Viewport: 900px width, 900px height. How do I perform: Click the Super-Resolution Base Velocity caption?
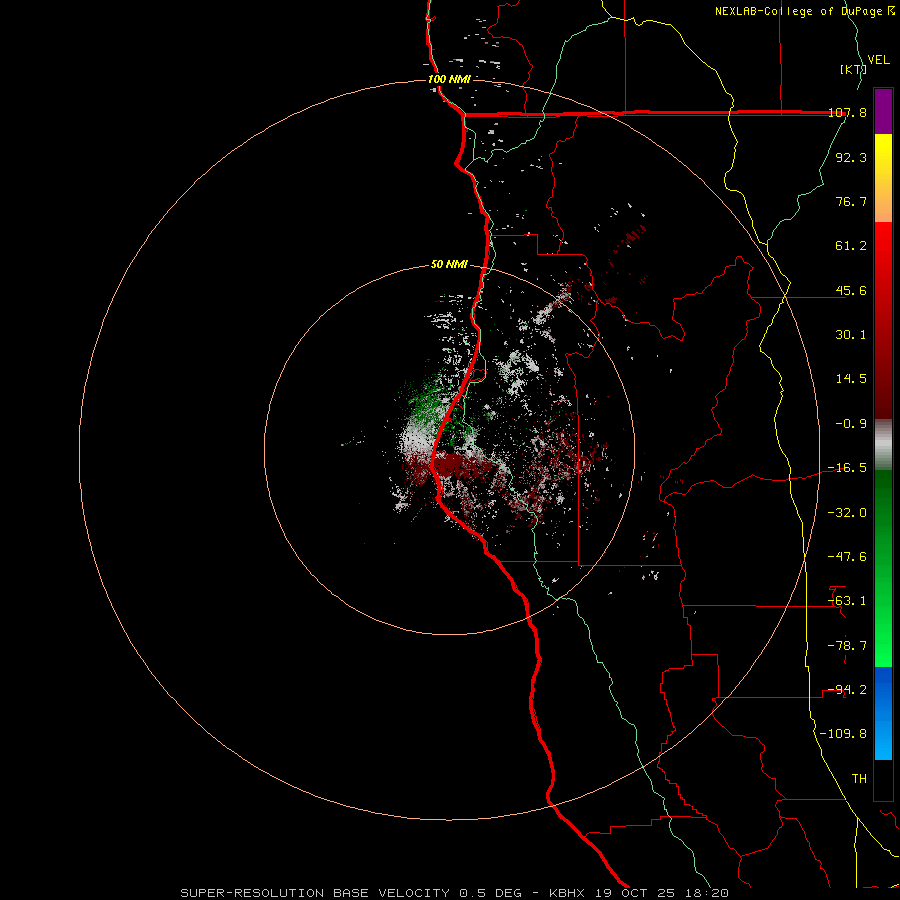(455, 893)
